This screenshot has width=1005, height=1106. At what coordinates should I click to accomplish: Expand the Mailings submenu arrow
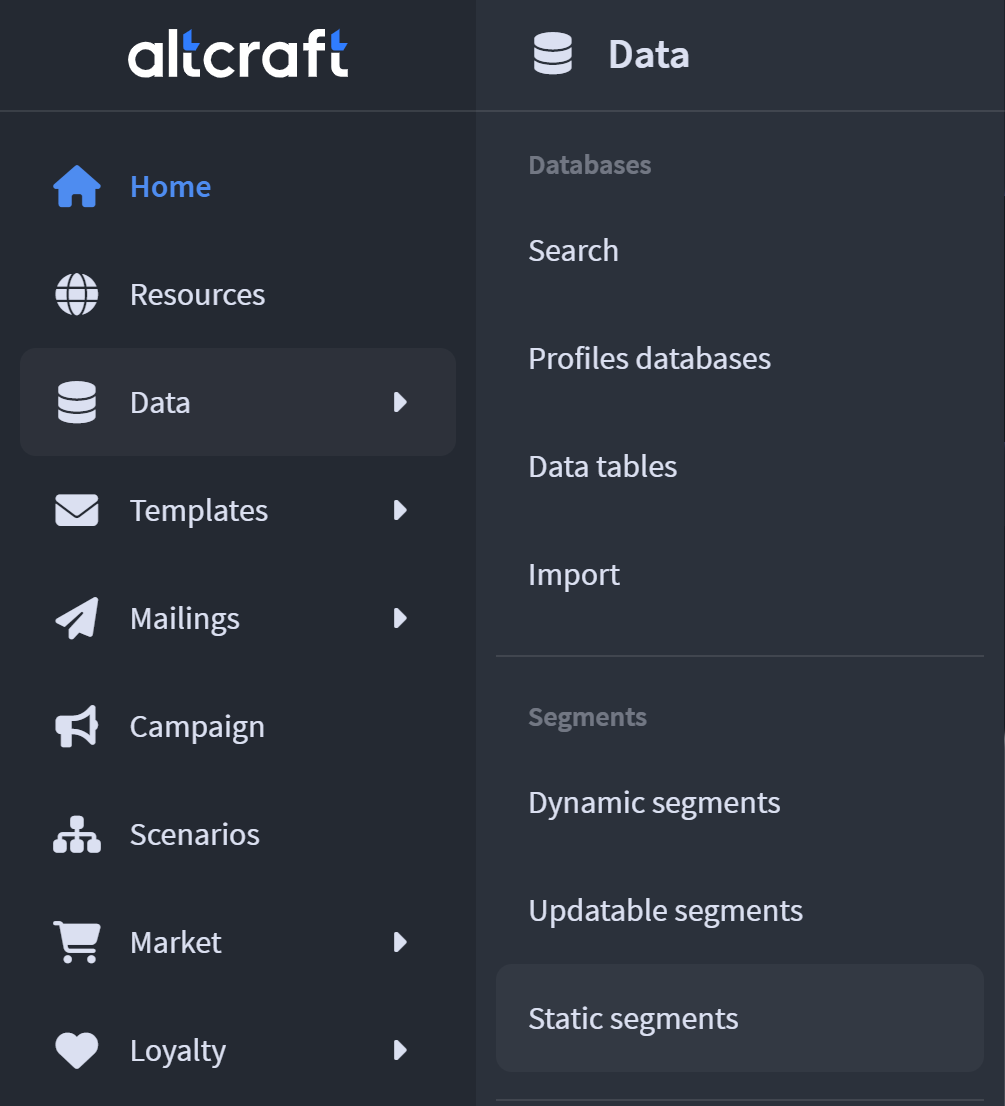point(400,619)
